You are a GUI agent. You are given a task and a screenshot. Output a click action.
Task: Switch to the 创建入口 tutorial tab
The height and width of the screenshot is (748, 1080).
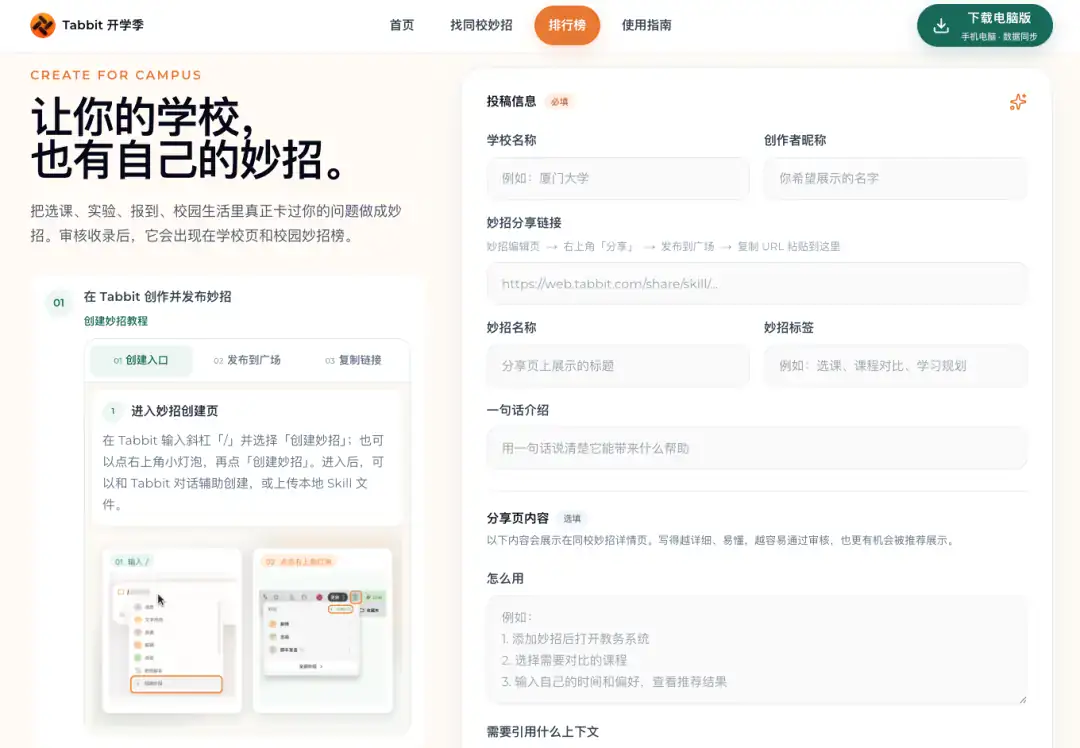[141, 360]
